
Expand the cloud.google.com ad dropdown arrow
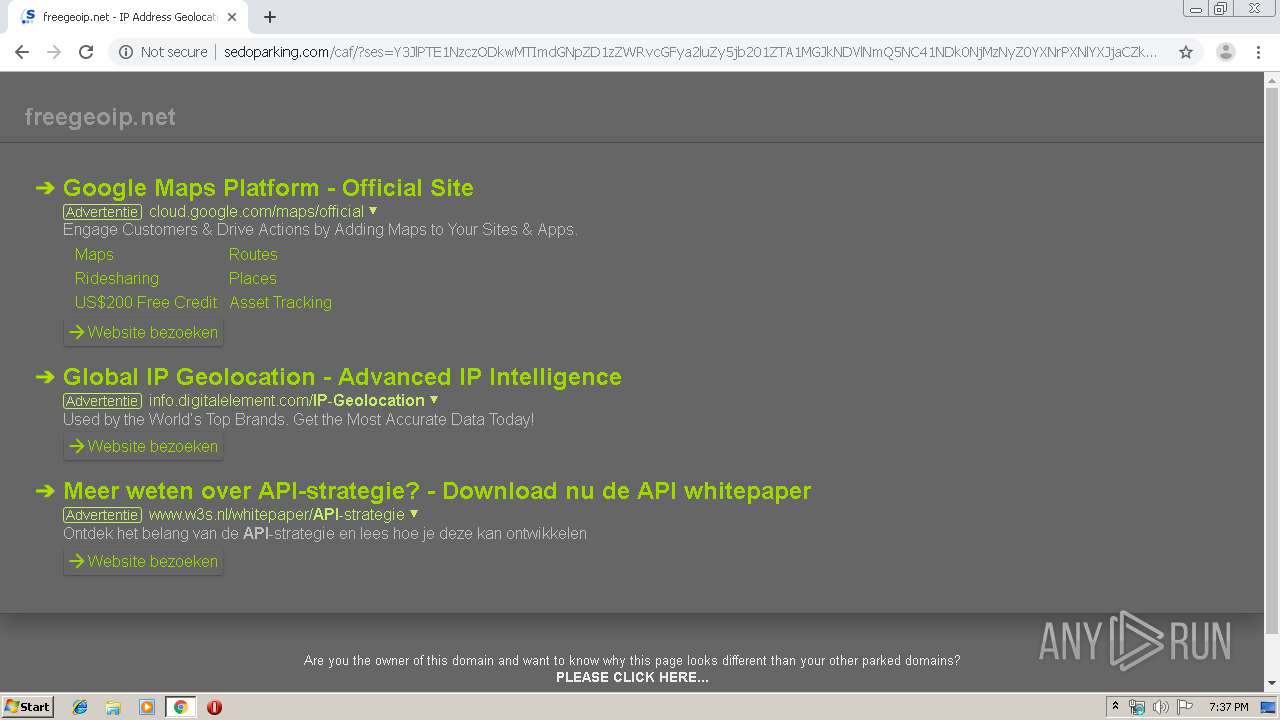(x=373, y=211)
